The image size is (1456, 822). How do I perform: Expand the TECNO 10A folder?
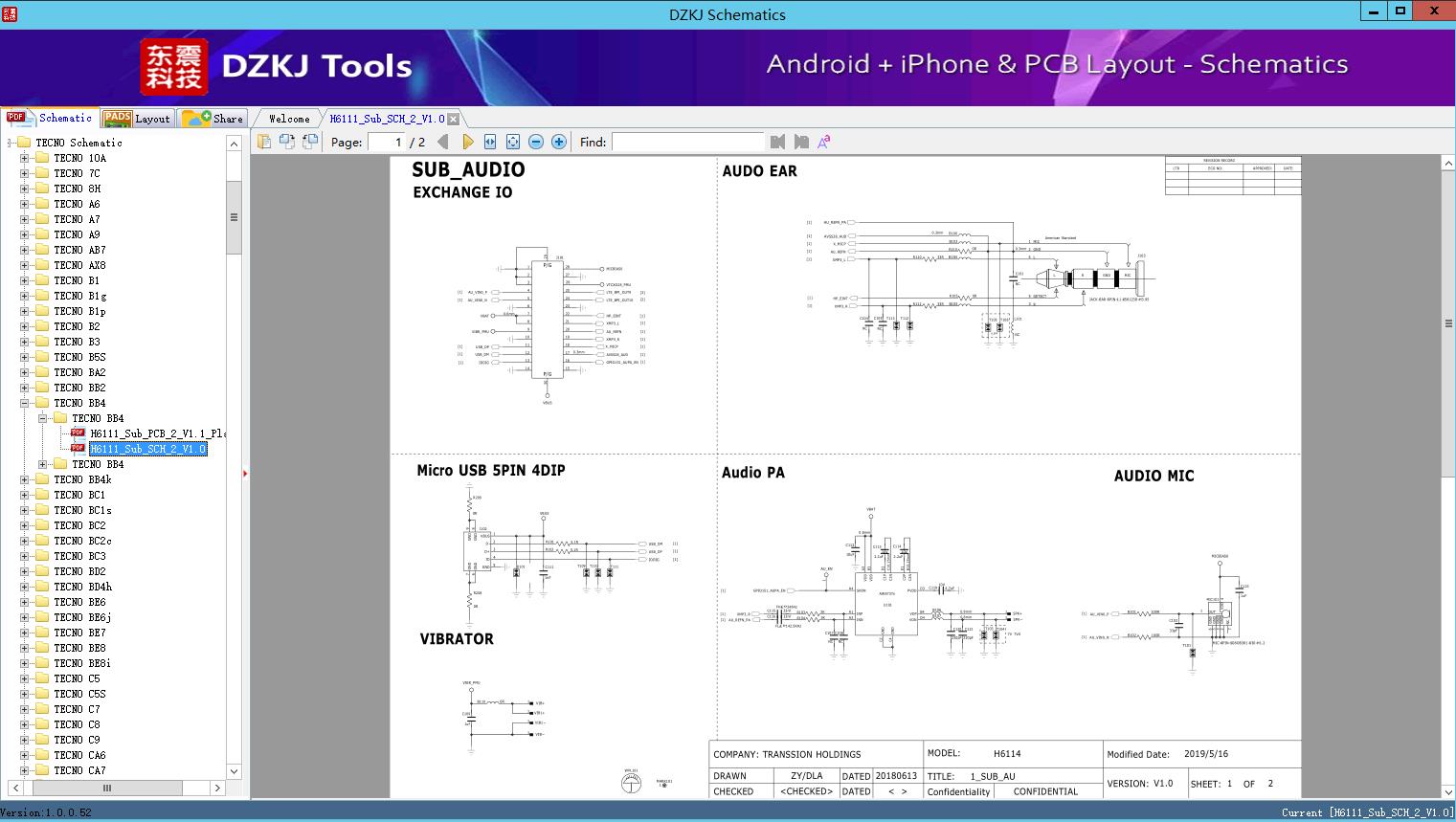[25, 158]
